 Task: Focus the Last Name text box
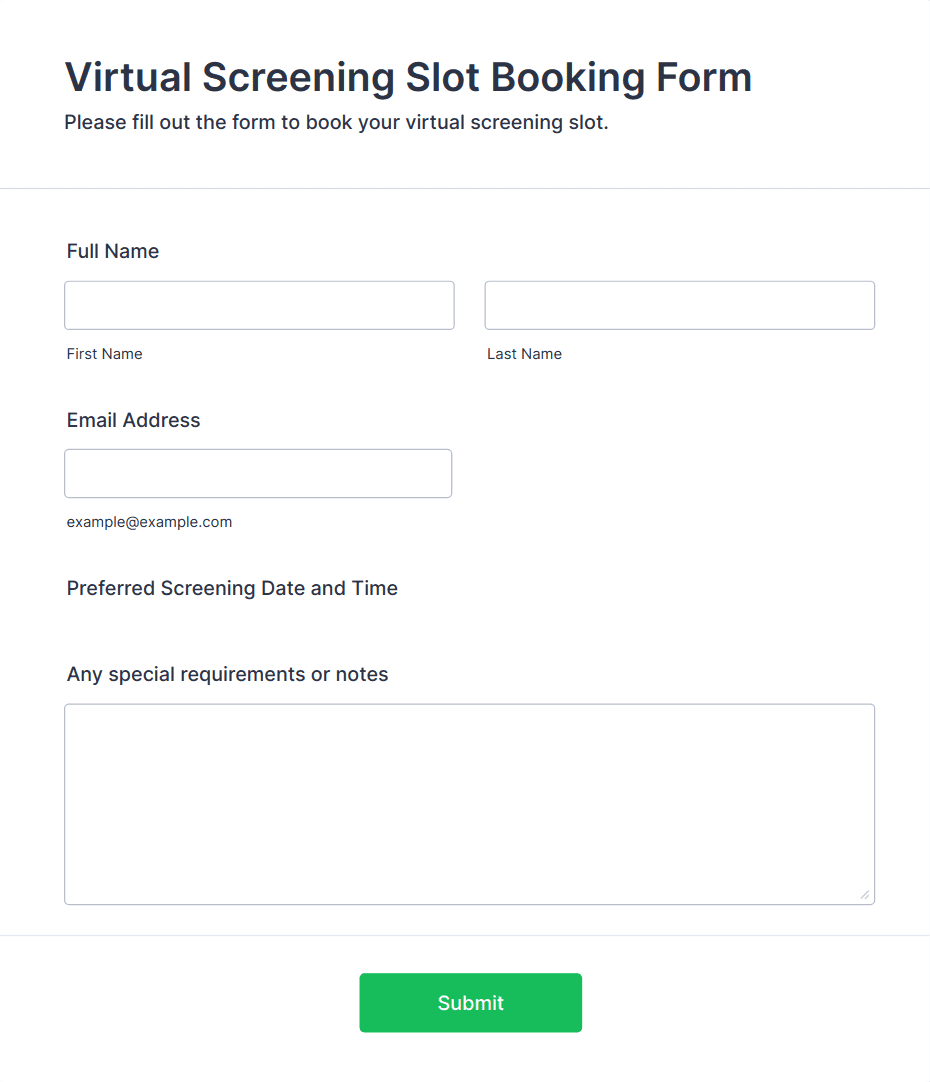(680, 305)
